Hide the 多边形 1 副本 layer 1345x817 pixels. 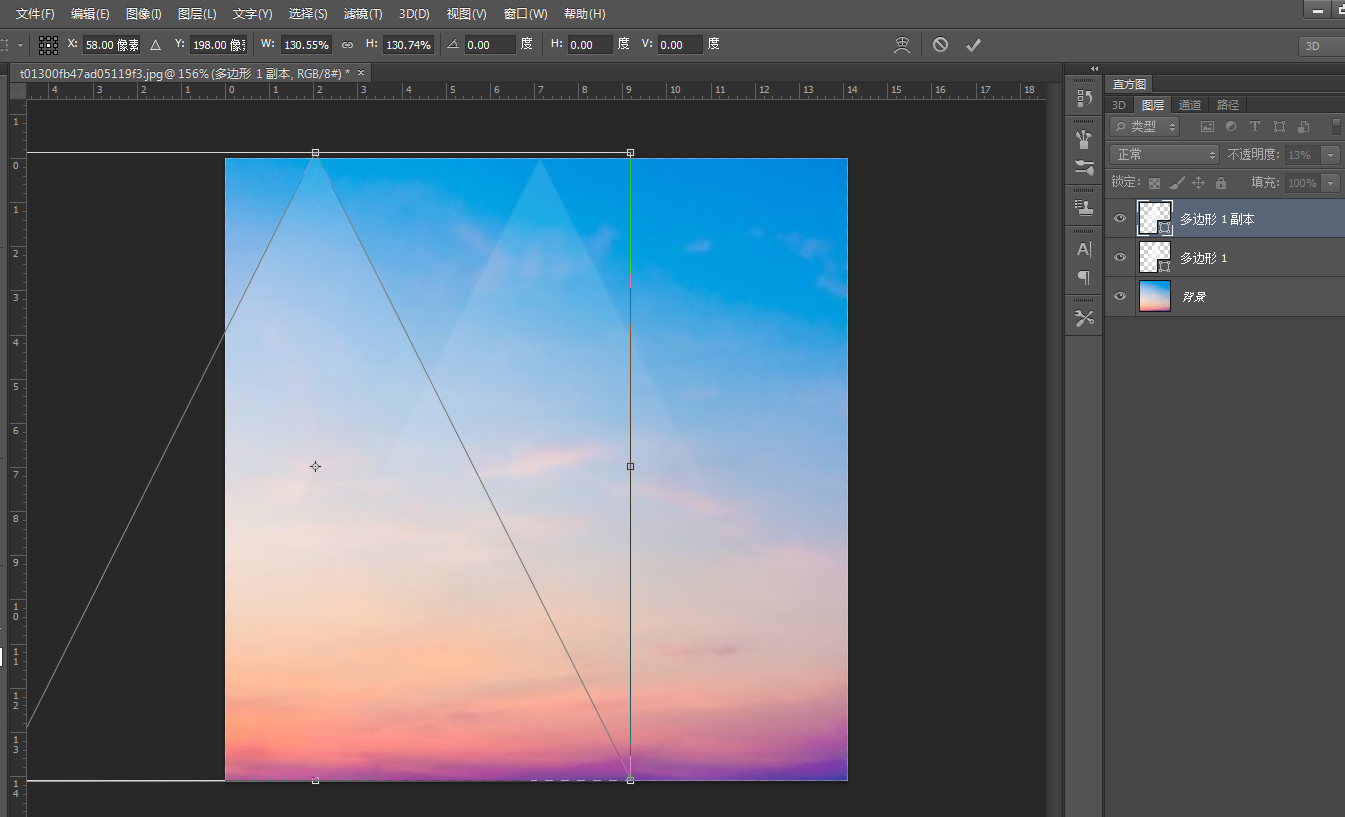click(x=1120, y=218)
